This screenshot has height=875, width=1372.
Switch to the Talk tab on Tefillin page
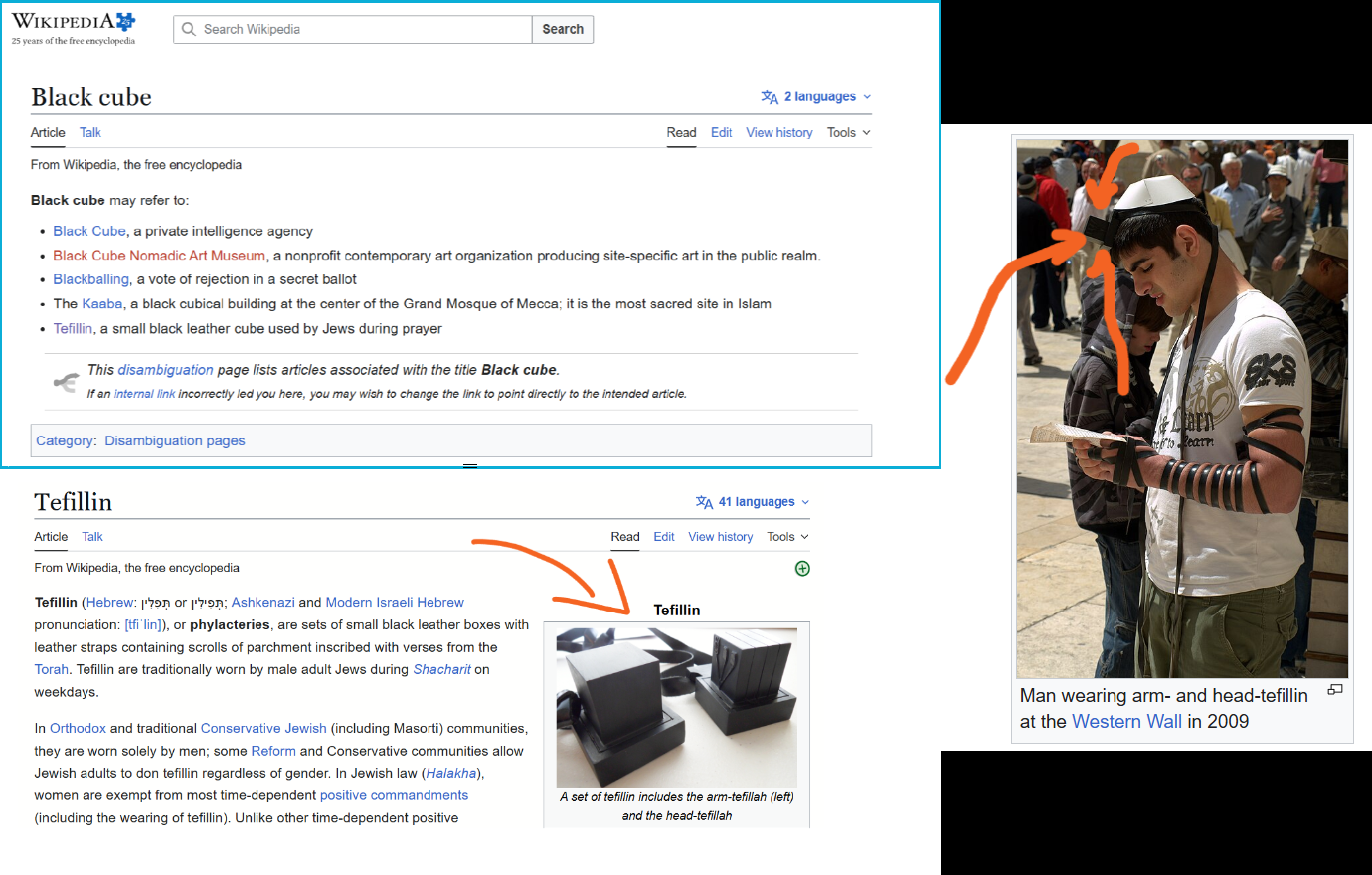click(92, 537)
